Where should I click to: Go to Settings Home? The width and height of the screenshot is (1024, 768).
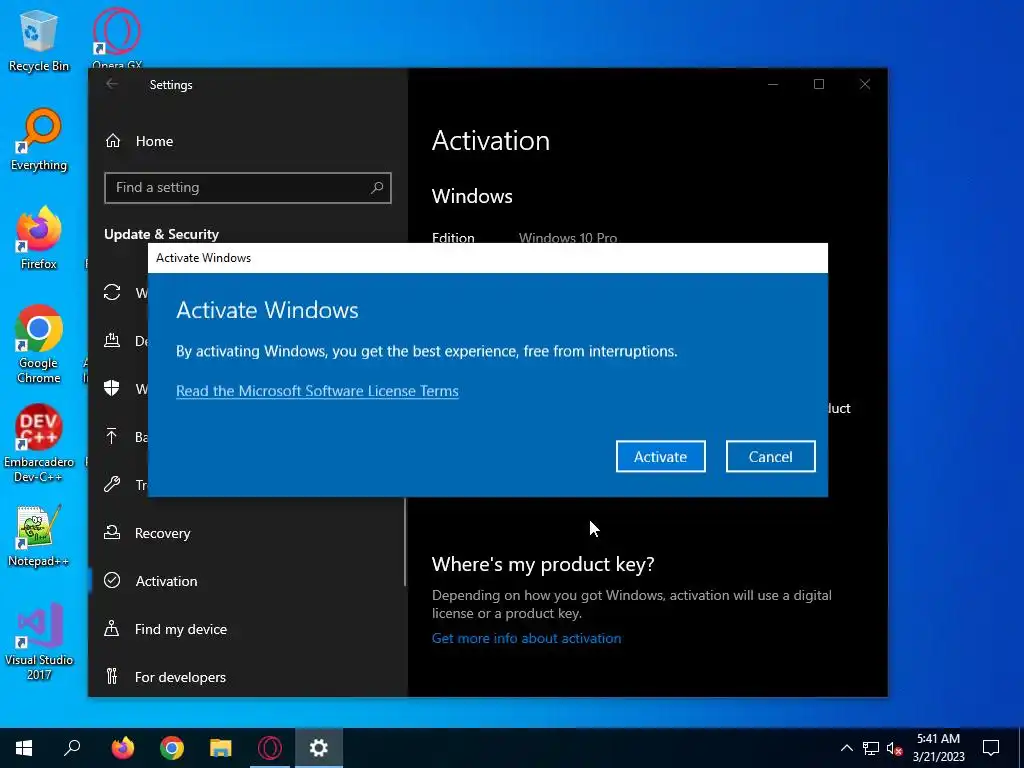tap(154, 141)
